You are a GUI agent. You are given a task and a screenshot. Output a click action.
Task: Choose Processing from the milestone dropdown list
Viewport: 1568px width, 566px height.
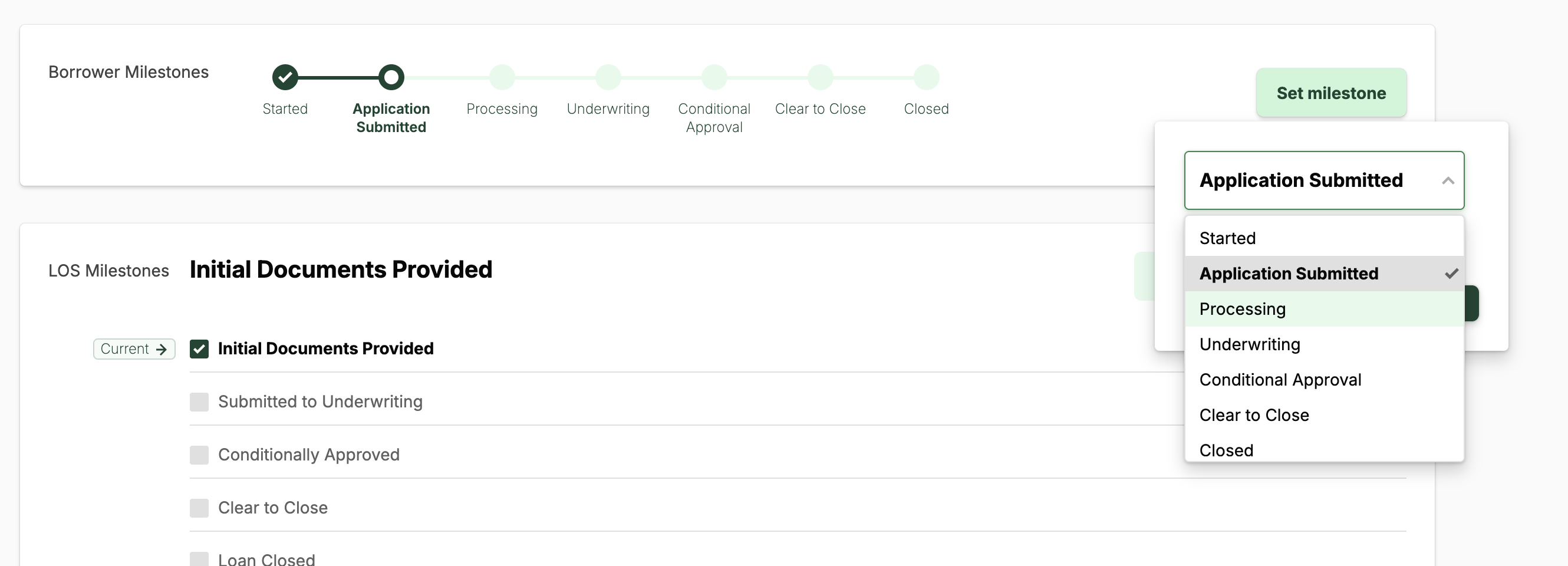(1243, 309)
